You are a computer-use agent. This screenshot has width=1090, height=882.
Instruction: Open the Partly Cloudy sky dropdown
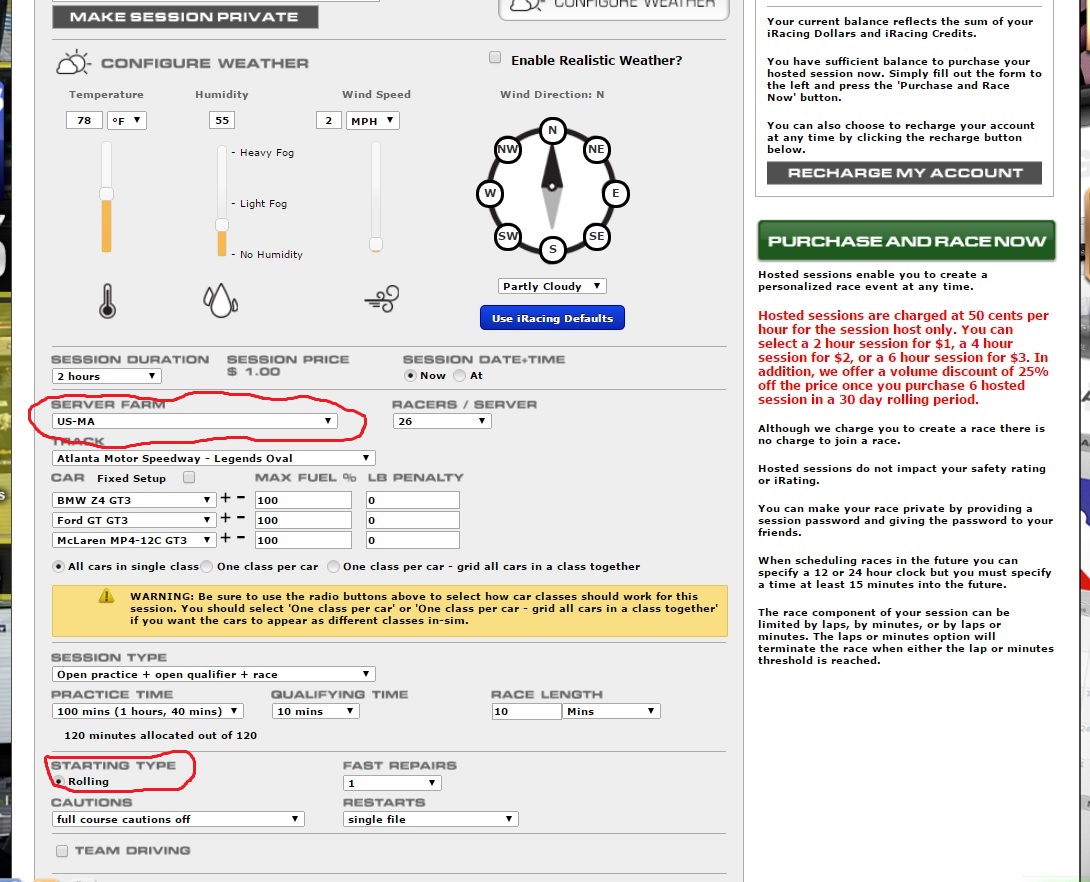pos(552,286)
